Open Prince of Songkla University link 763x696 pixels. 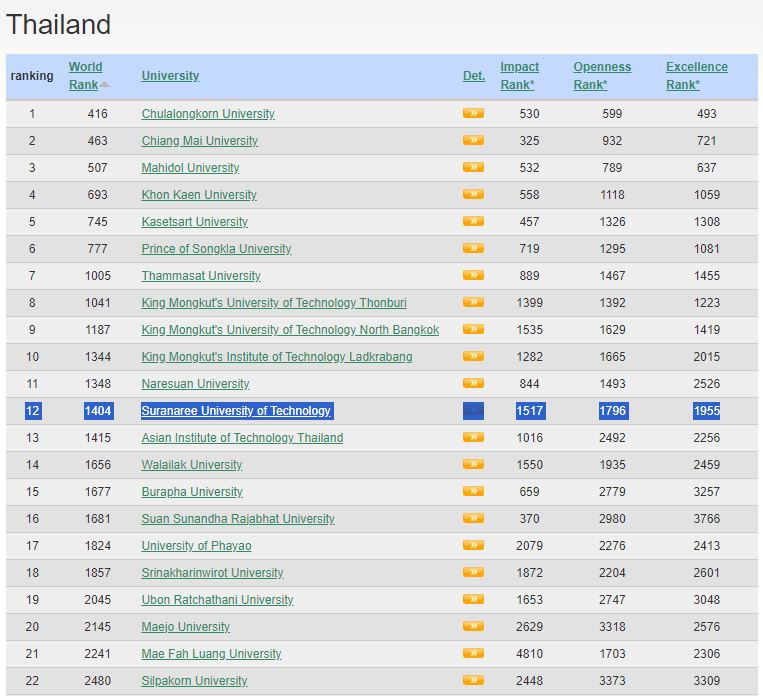[x=216, y=249]
